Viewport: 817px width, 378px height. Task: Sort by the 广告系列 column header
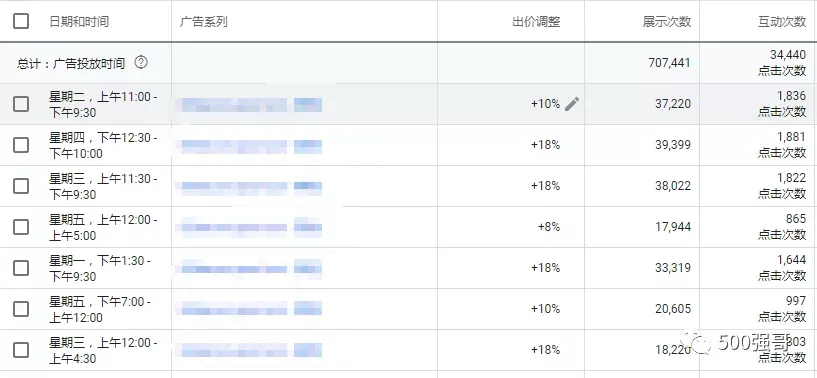[x=204, y=21]
